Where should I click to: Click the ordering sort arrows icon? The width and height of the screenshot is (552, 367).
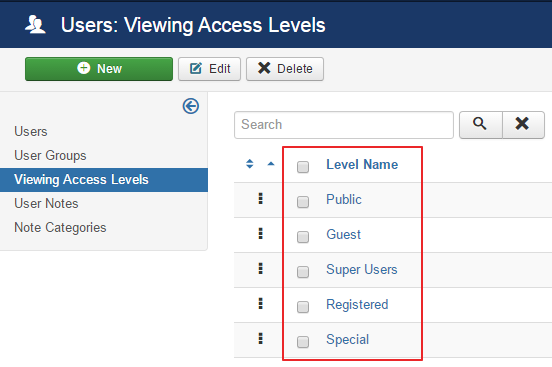pos(250,164)
